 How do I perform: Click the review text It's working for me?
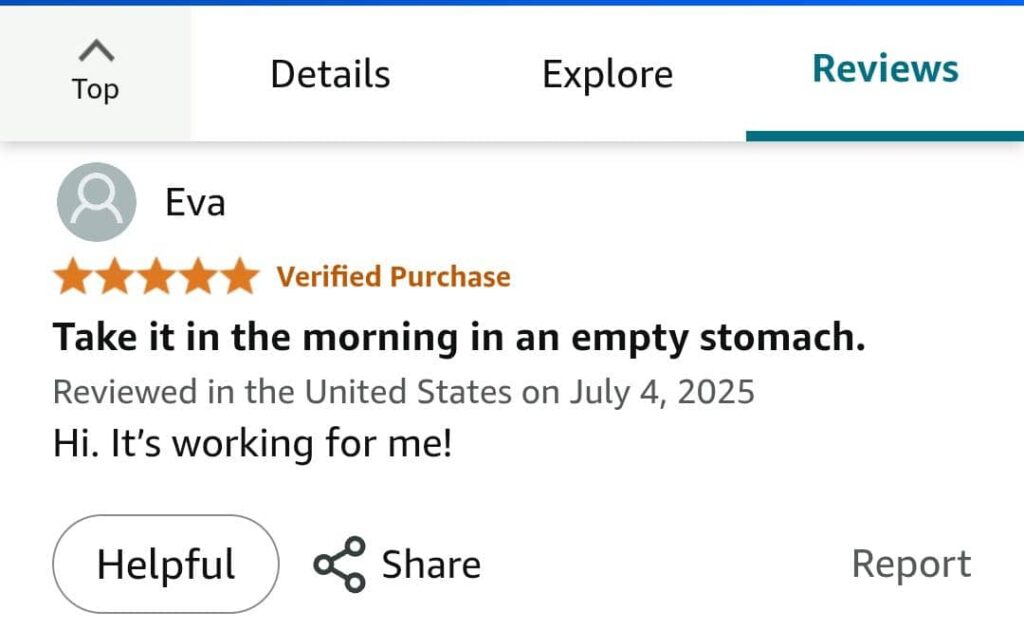[x=253, y=443]
